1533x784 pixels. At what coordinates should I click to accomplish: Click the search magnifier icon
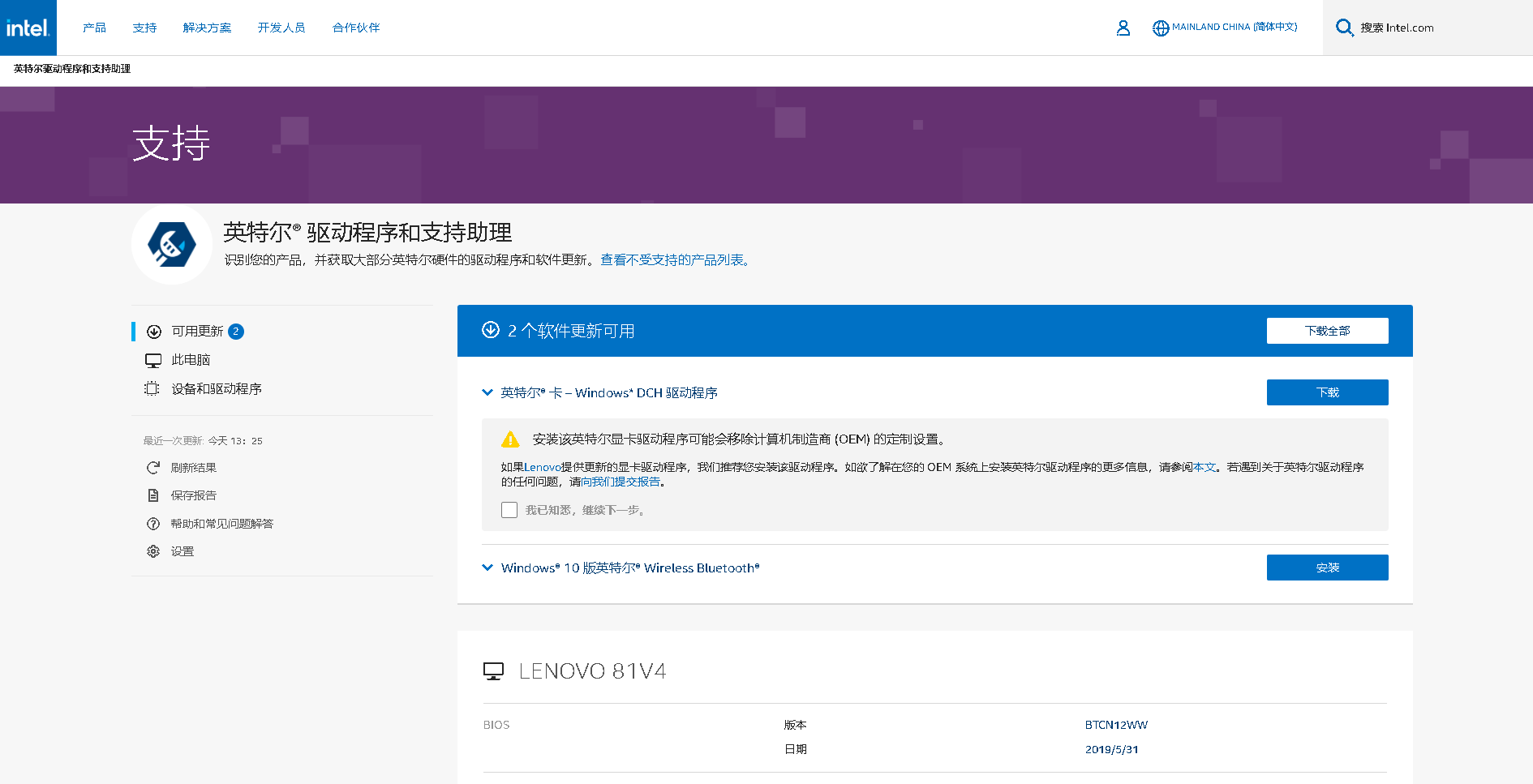tap(1344, 28)
